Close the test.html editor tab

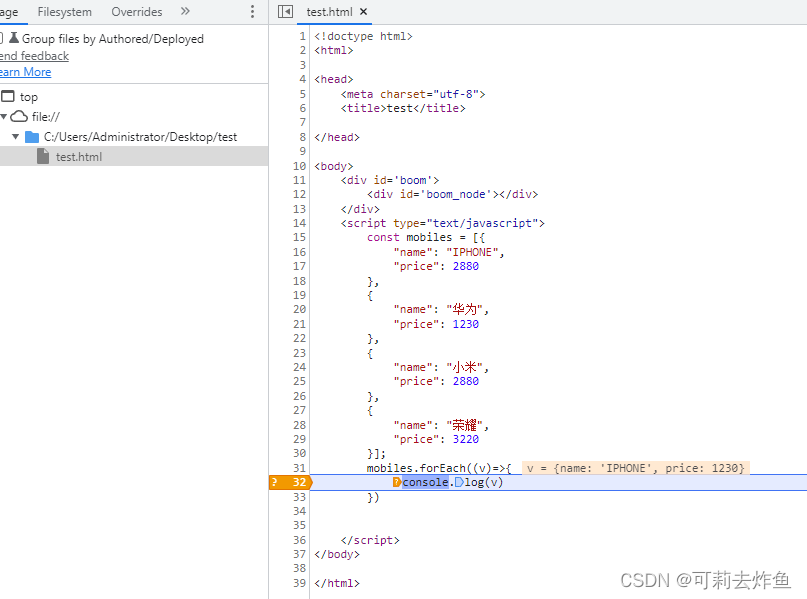pyautogui.click(x=363, y=11)
